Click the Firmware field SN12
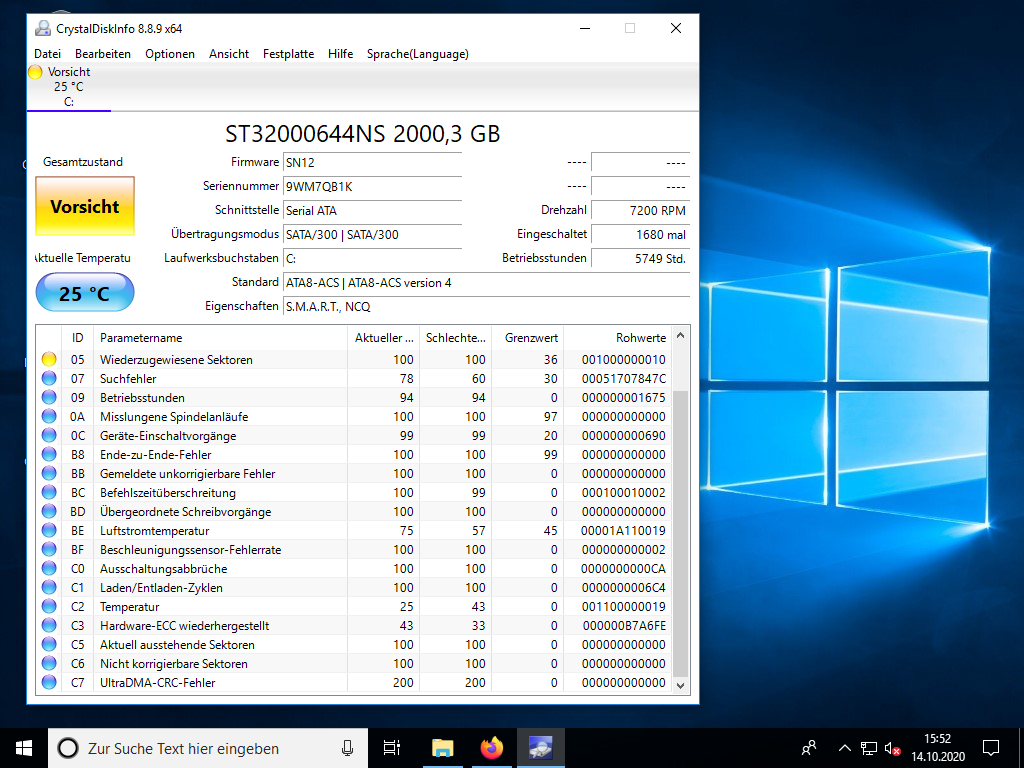1024x768 pixels. 372,163
